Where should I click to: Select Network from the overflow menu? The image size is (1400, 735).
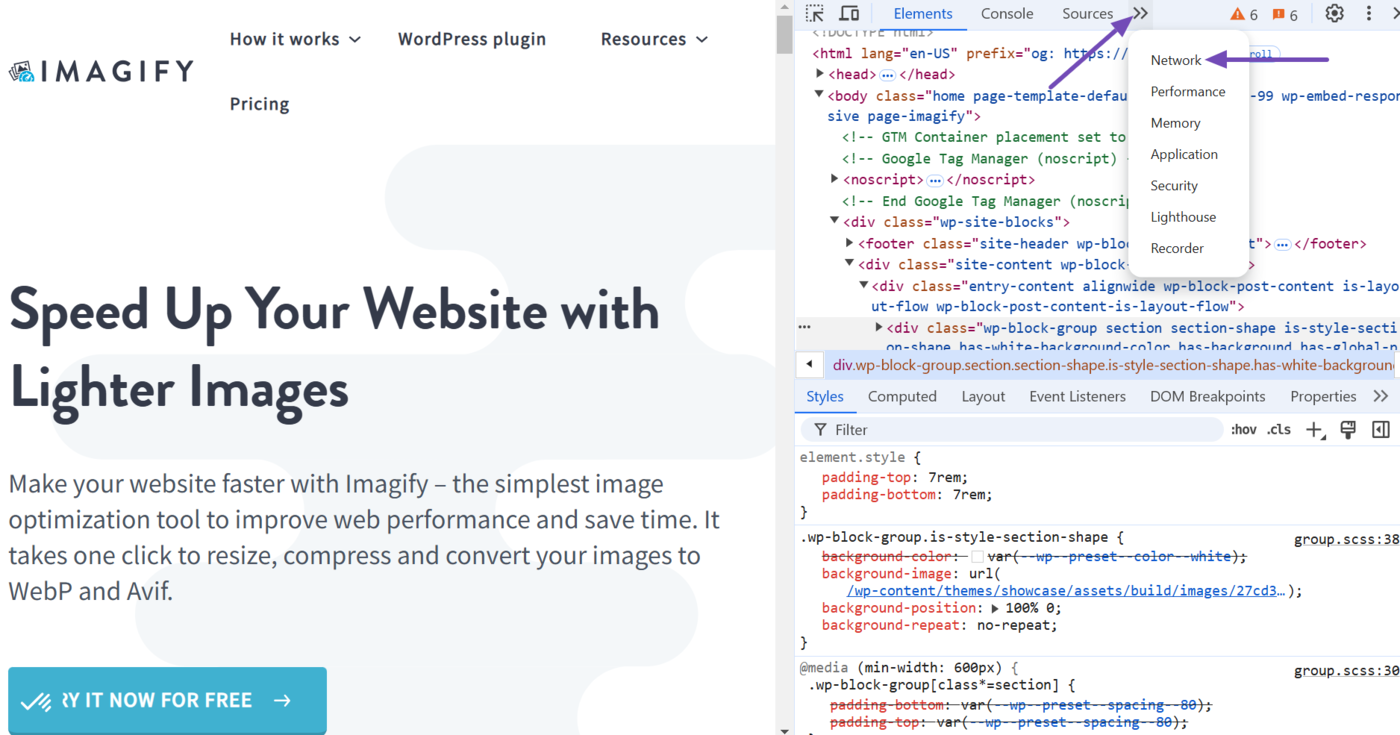(x=1176, y=60)
